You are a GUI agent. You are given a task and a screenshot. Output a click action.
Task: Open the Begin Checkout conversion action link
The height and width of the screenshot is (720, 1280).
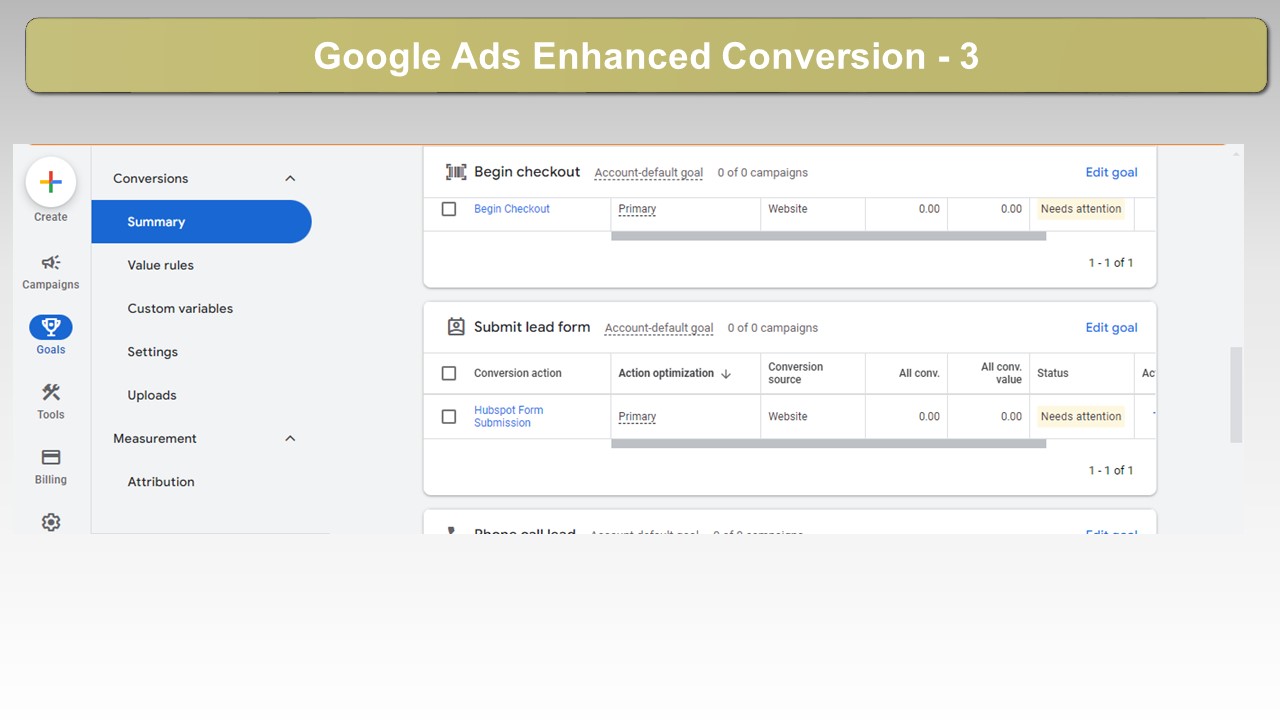pos(512,209)
